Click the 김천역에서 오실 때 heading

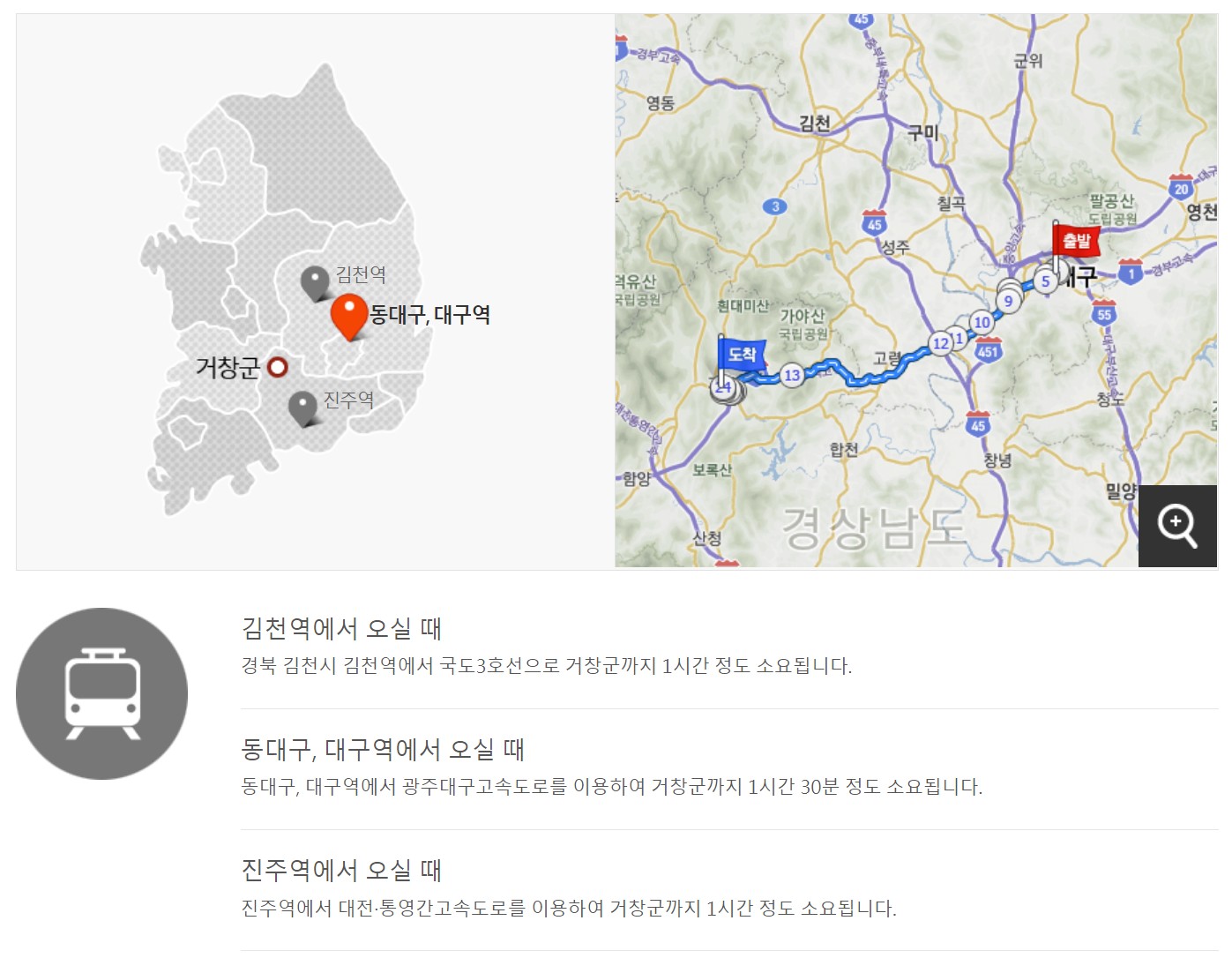(341, 629)
